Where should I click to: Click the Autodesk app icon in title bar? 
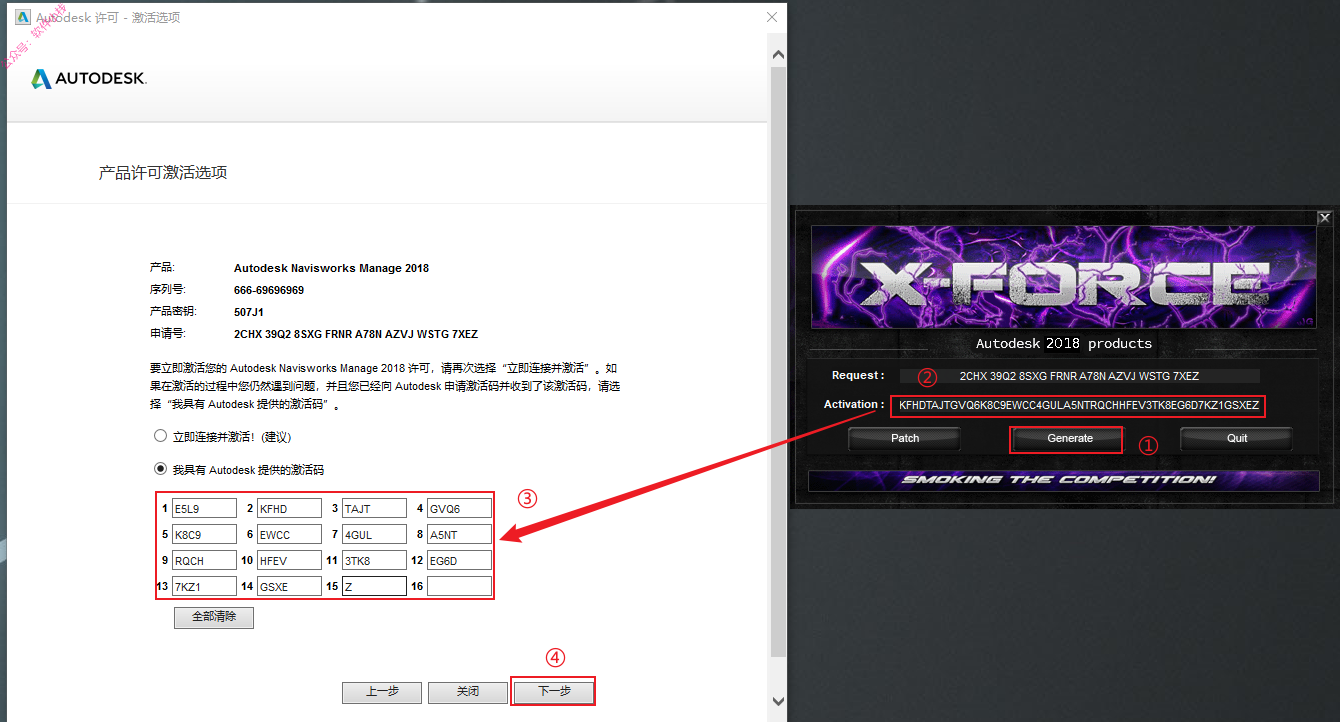click(x=21, y=18)
